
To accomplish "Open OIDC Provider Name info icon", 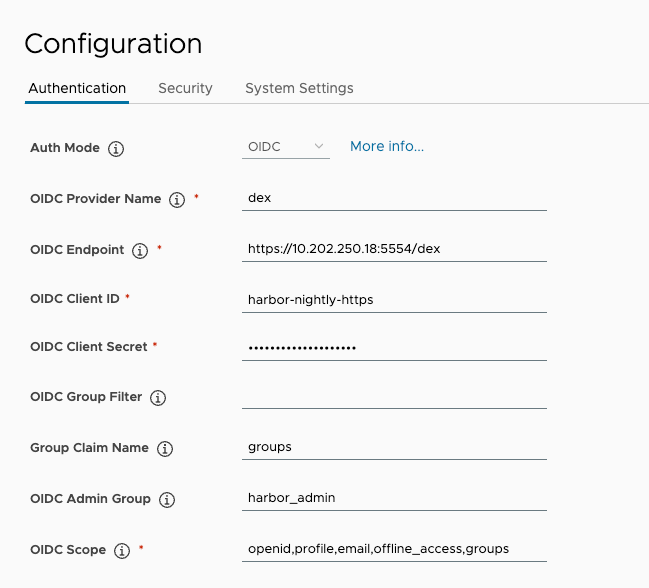I will [177, 199].
